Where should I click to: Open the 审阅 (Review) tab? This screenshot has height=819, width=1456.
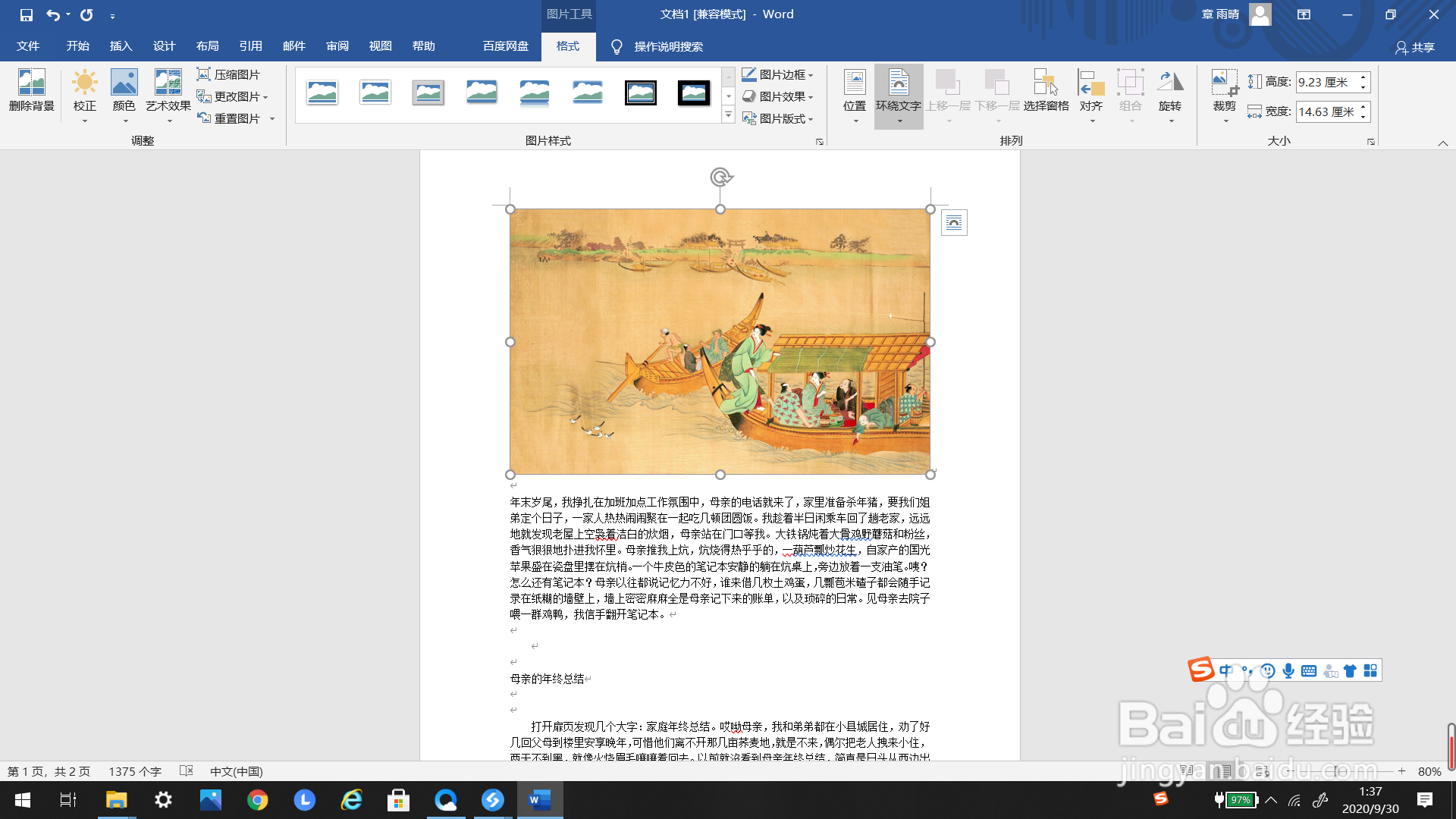[x=337, y=46]
